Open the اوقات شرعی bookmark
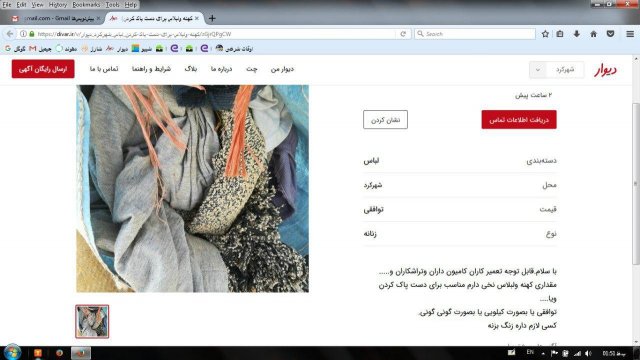640x360 pixels. (234, 49)
